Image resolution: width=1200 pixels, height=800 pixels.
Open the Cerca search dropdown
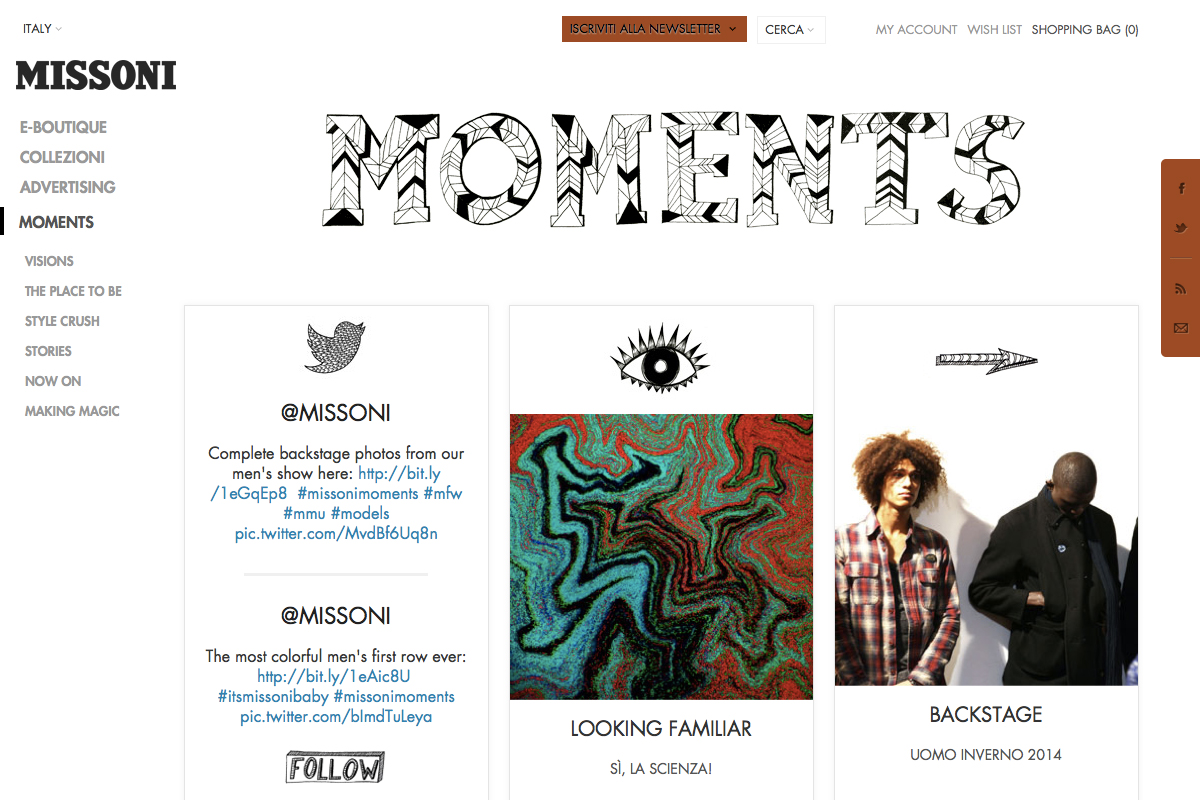point(791,30)
